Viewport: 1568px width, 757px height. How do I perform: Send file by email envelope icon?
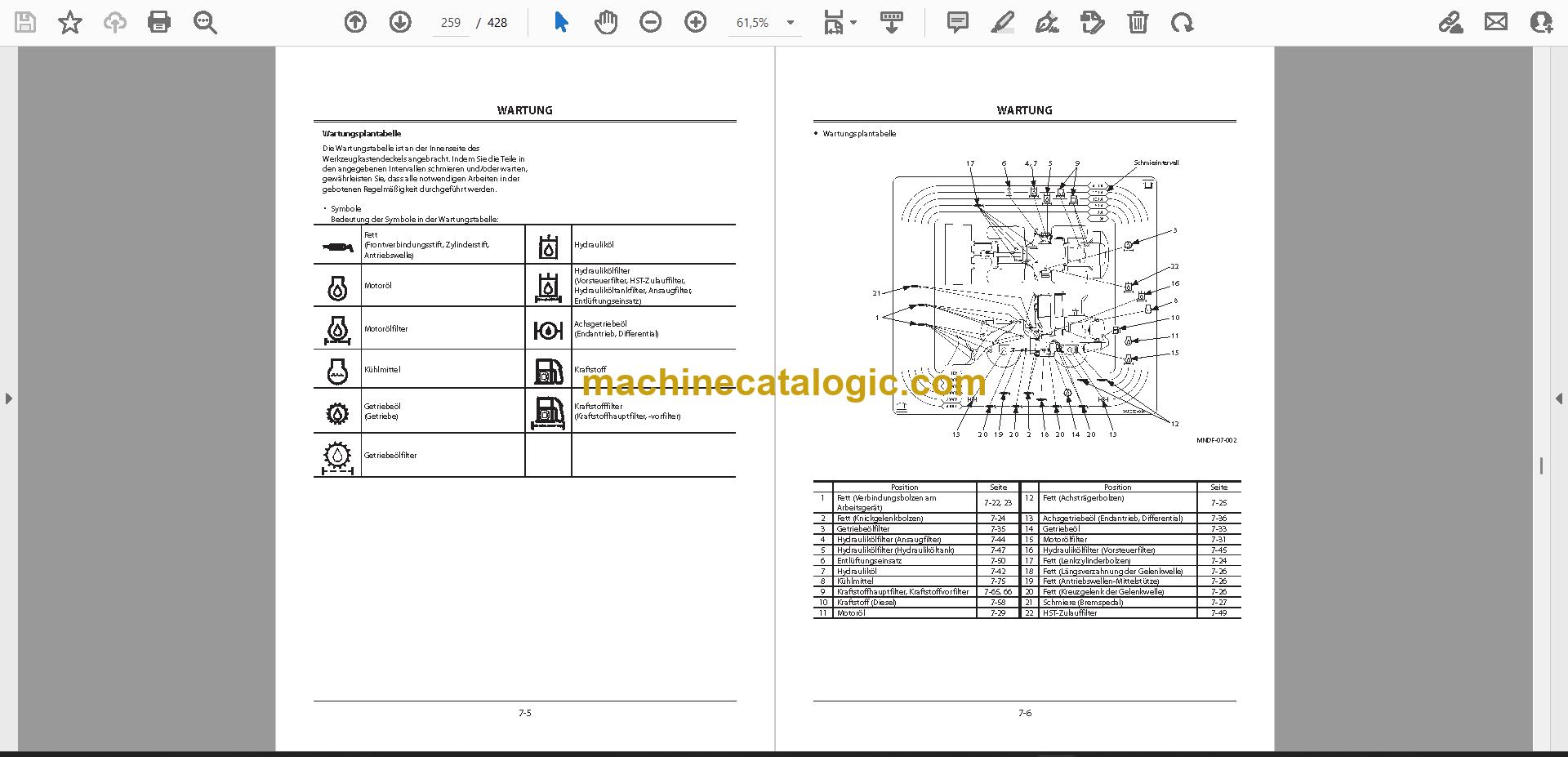pos(1496,22)
